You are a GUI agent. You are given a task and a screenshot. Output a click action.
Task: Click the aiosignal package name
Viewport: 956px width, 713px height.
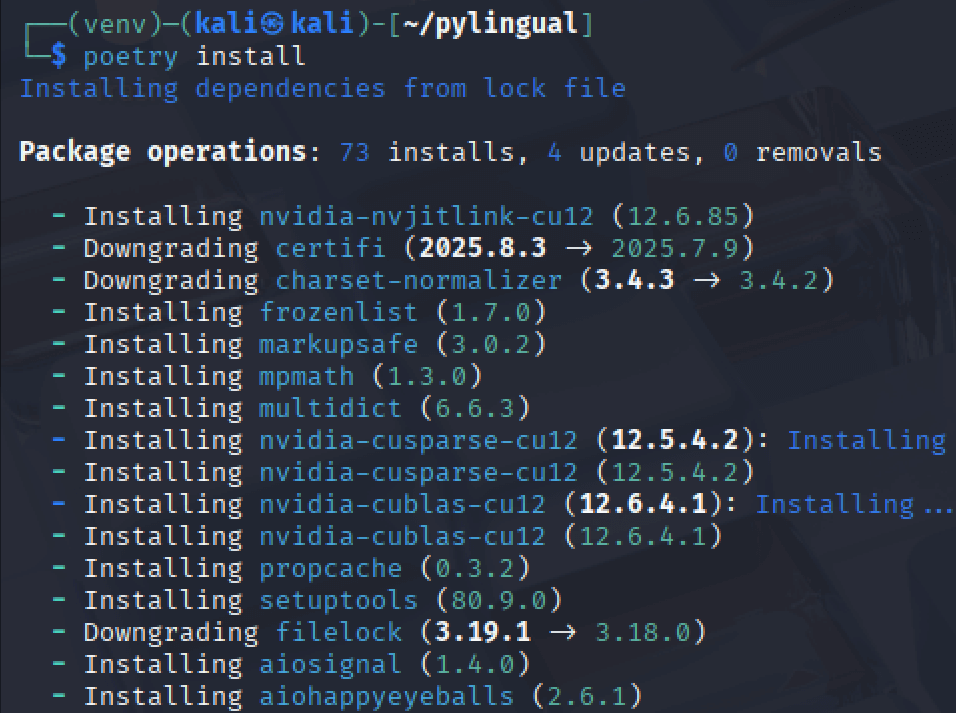click(x=330, y=664)
